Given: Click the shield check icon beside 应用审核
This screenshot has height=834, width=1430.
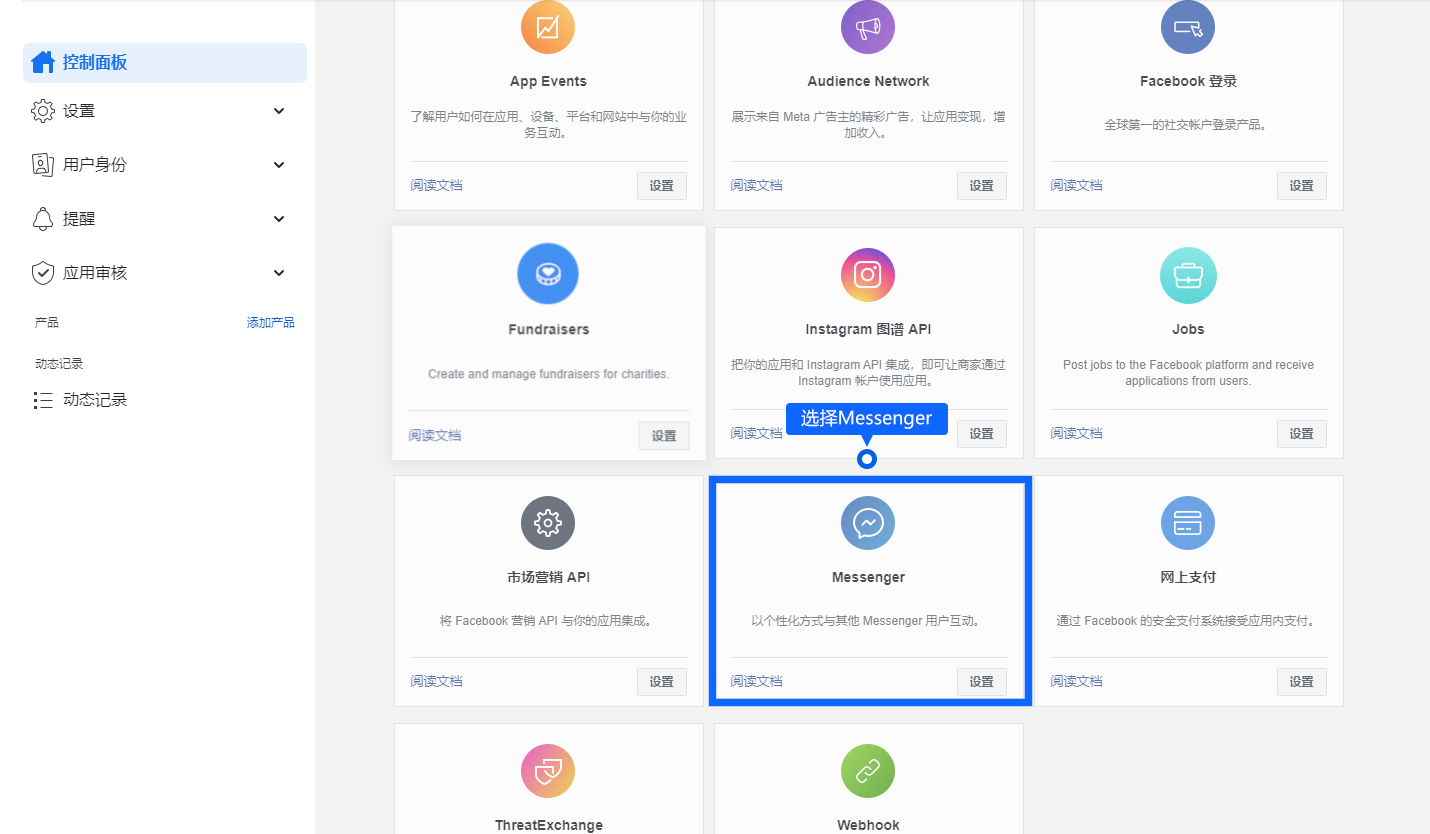Looking at the screenshot, I should pos(43,273).
